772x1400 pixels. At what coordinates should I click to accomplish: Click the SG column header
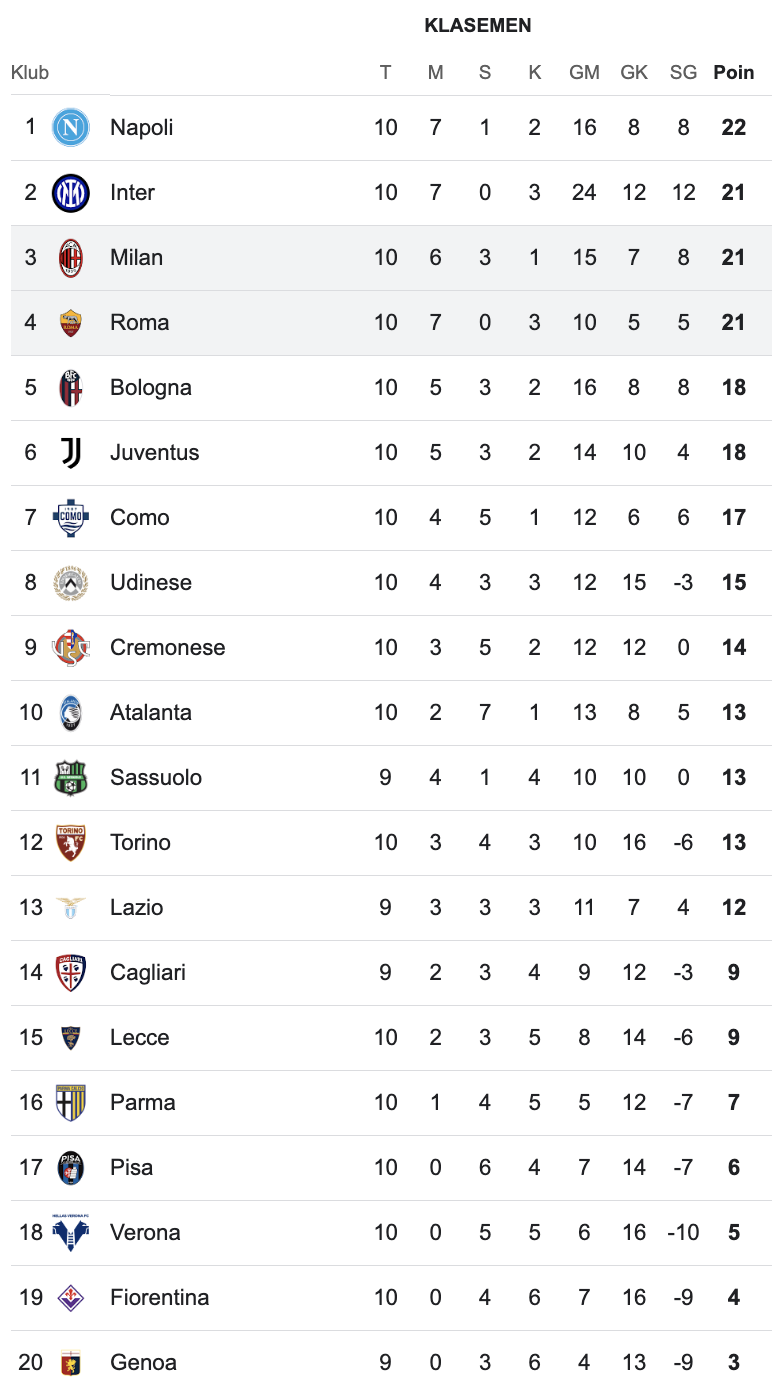pos(683,72)
